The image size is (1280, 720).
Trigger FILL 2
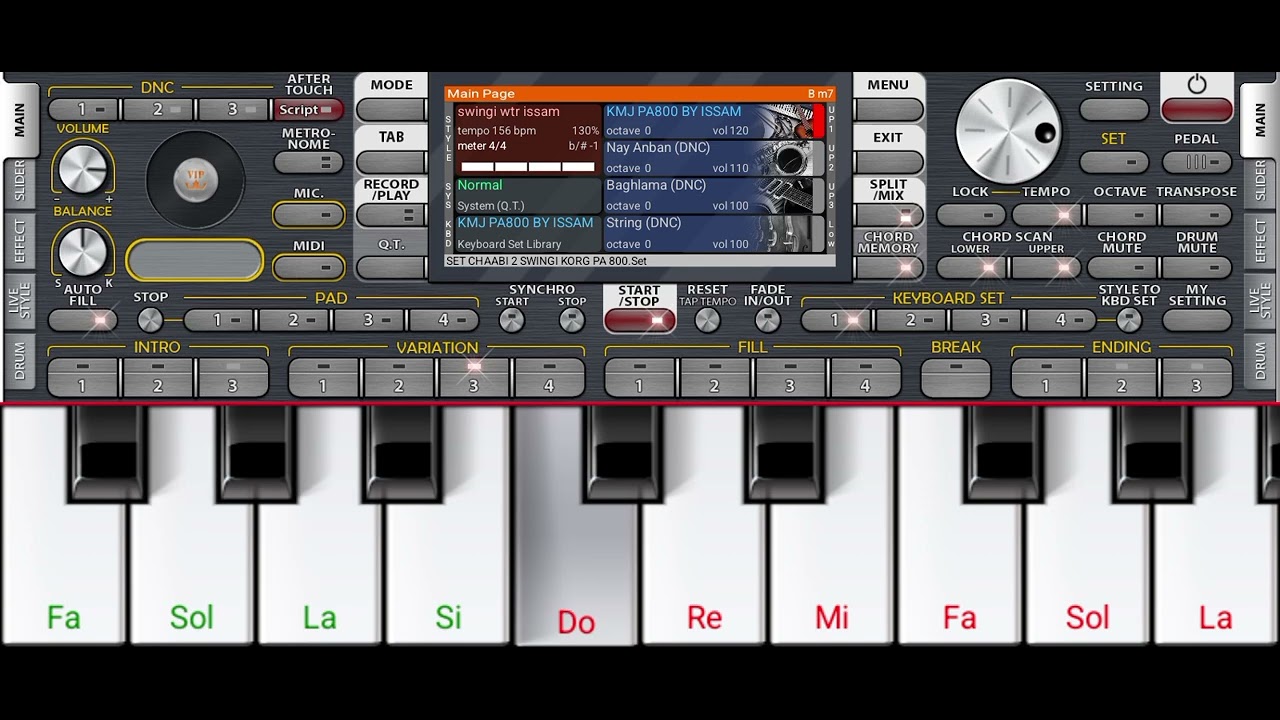[x=715, y=378]
